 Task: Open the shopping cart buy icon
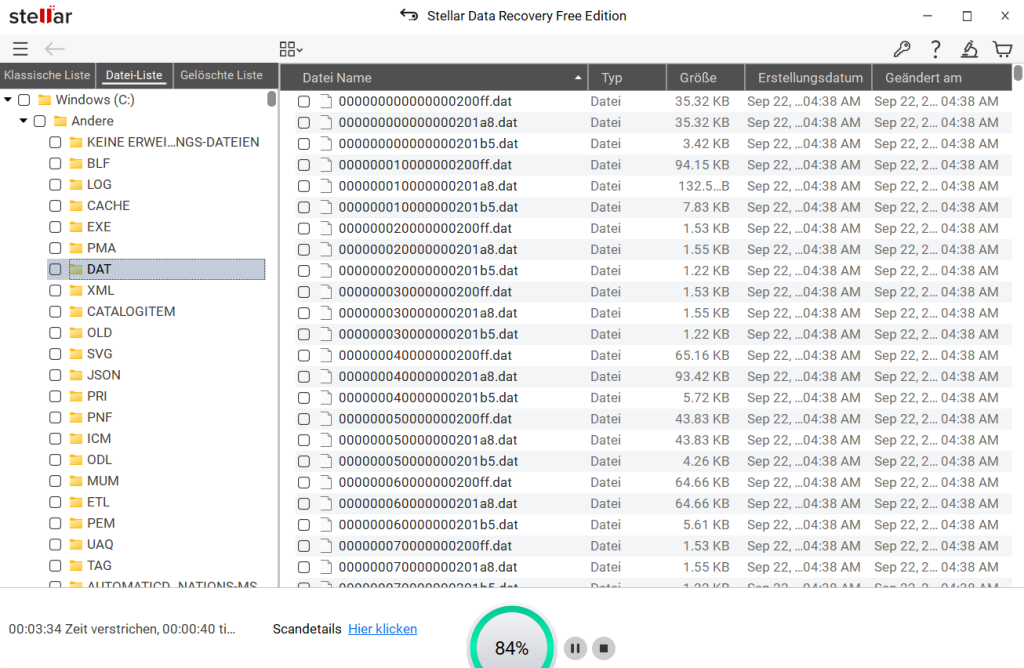tap(1002, 49)
